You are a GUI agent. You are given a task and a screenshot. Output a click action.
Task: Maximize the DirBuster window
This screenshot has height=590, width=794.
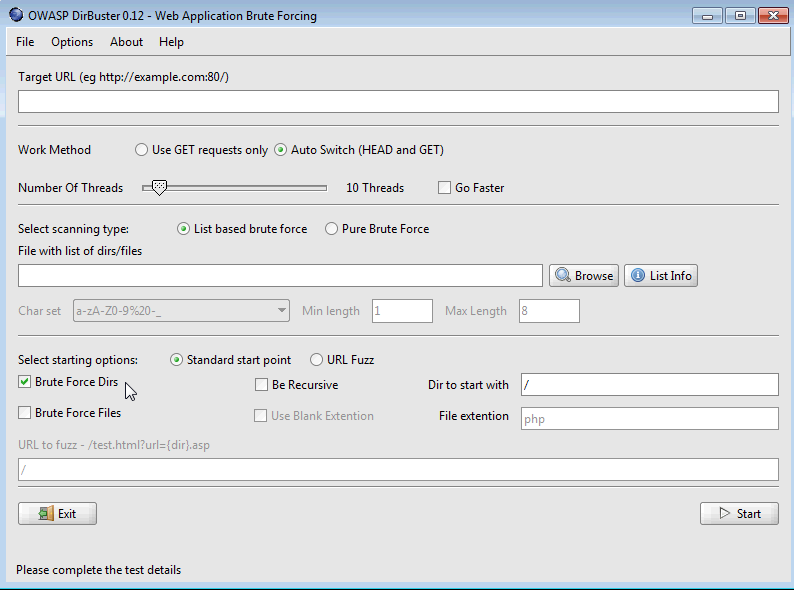tap(740, 16)
